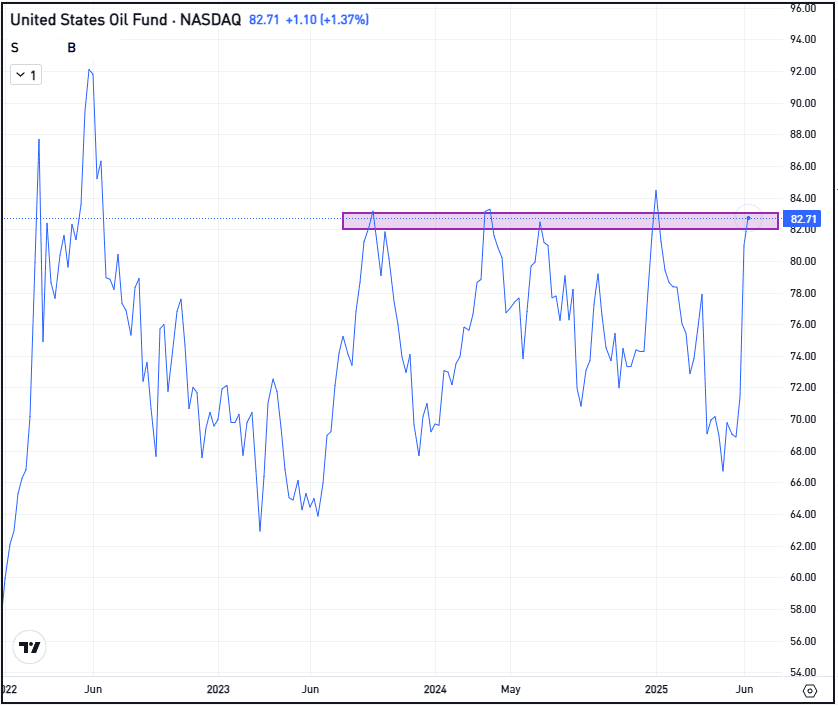Click the 2023 time axis label
The width and height of the screenshot is (838, 707).
pyautogui.click(x=218, y=689)
